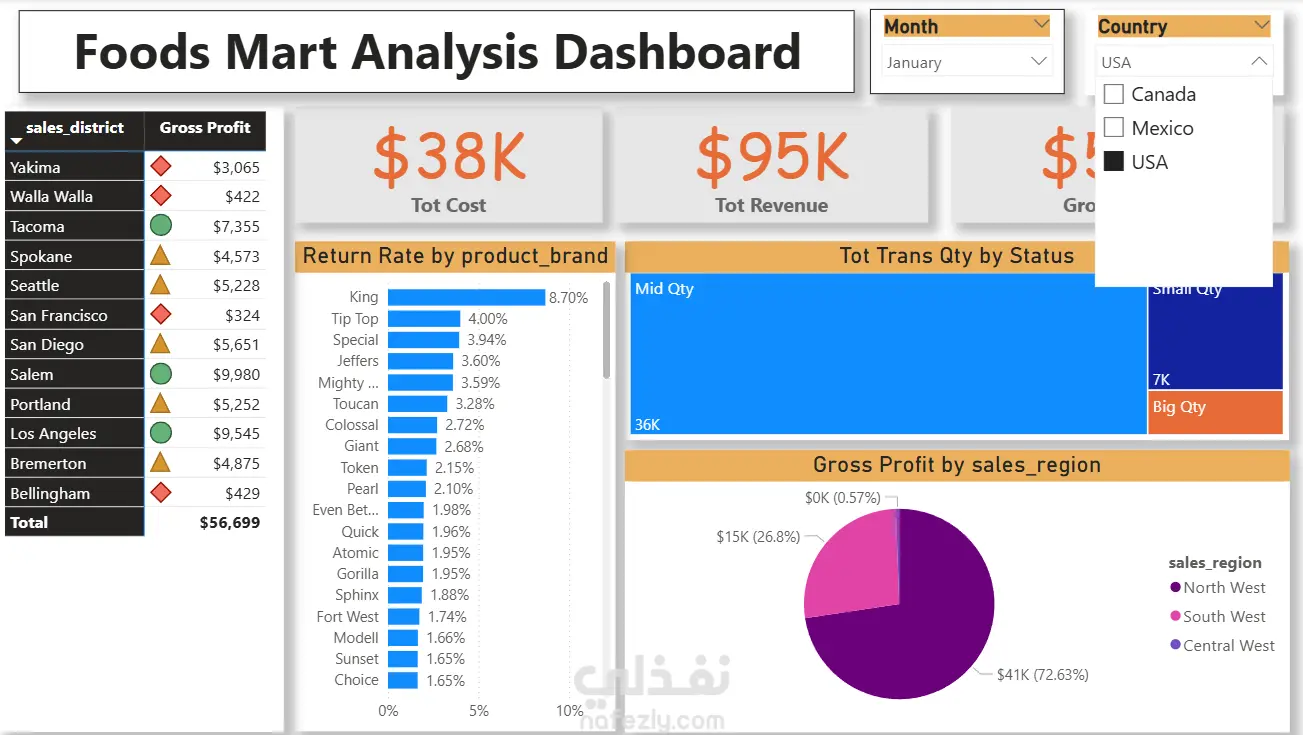
Task: Click the green circle icon beside Salem
Action: (160, 374)
